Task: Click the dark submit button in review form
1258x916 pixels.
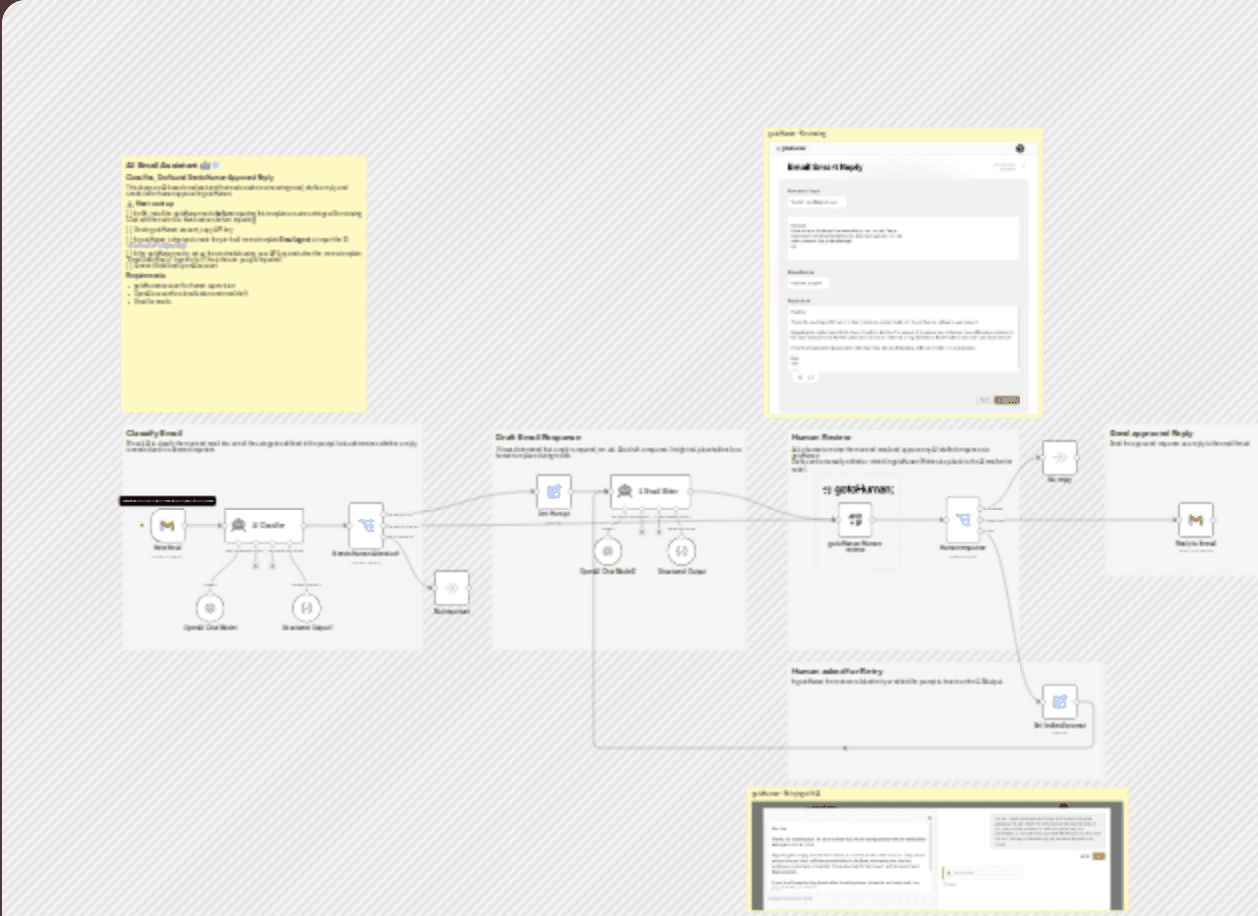Action: tap(1007, 400)
